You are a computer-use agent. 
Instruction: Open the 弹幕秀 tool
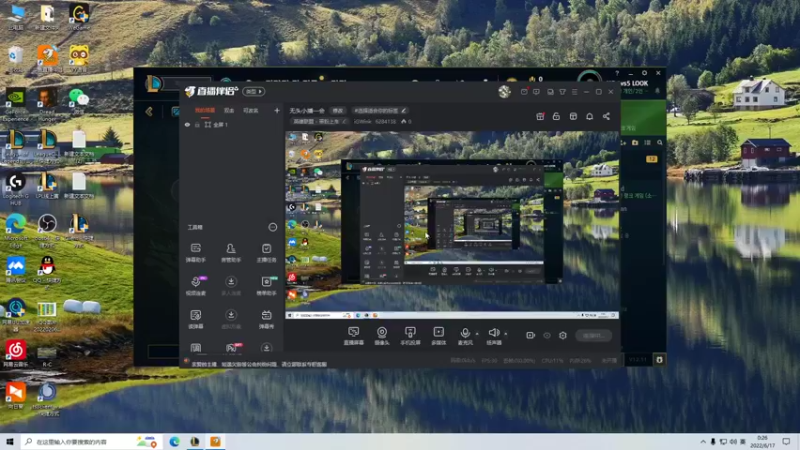[x=266, y=319]
